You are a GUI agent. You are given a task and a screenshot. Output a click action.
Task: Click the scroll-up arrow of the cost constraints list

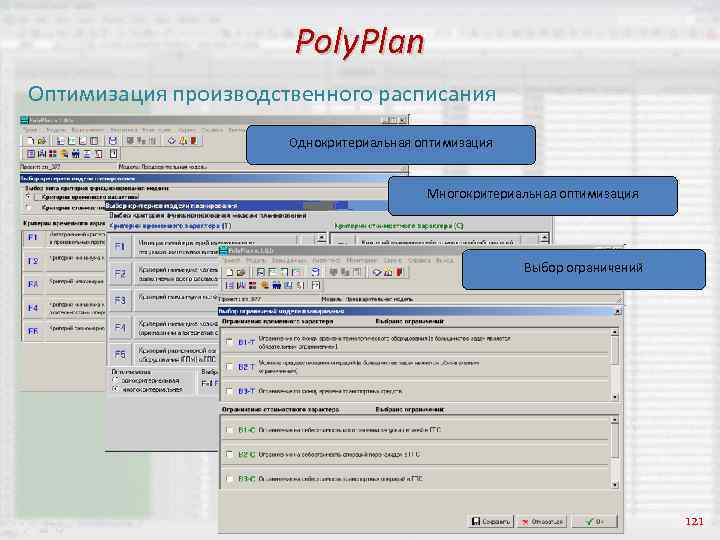[615, 420]
